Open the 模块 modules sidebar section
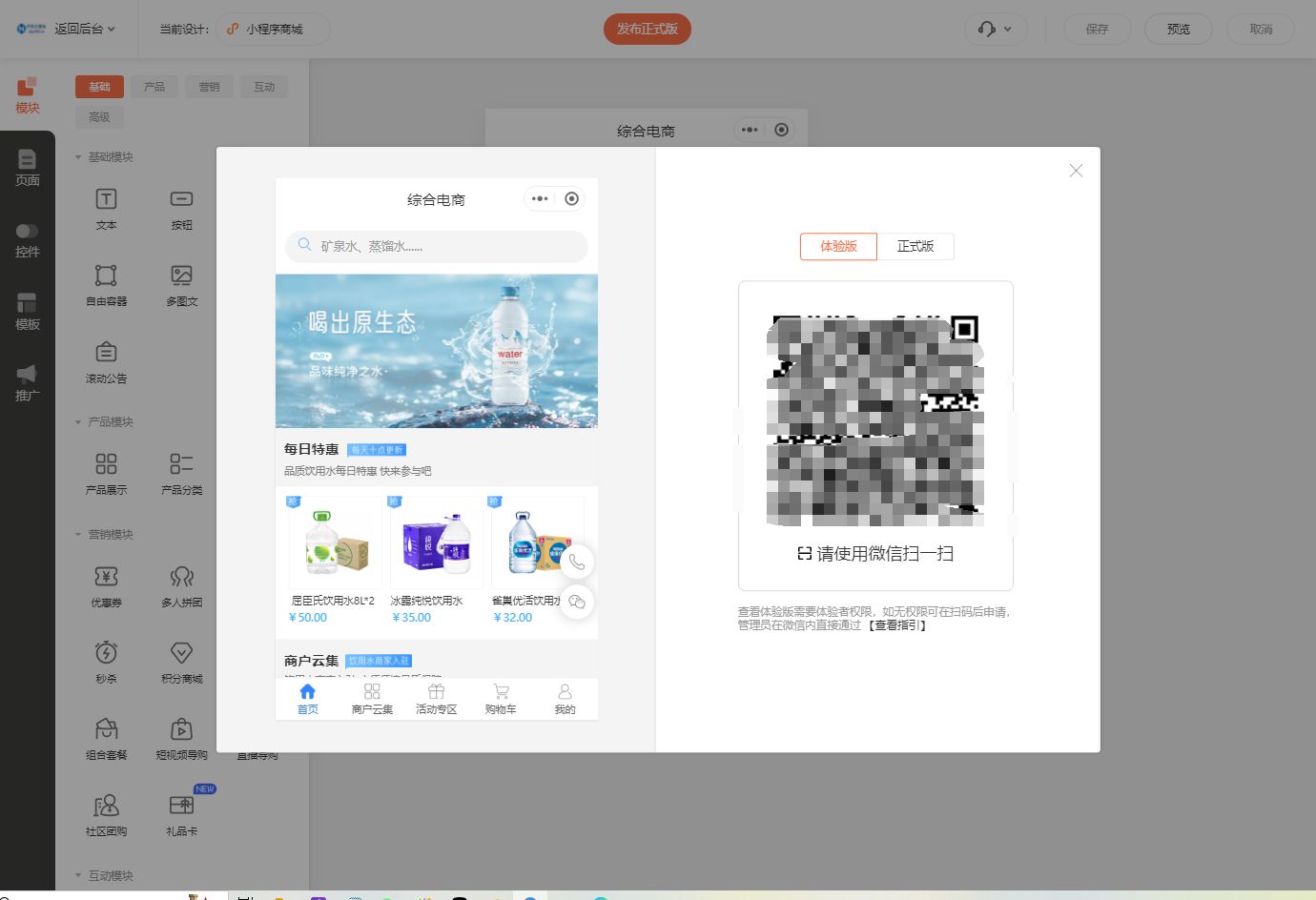 (28, 95)
